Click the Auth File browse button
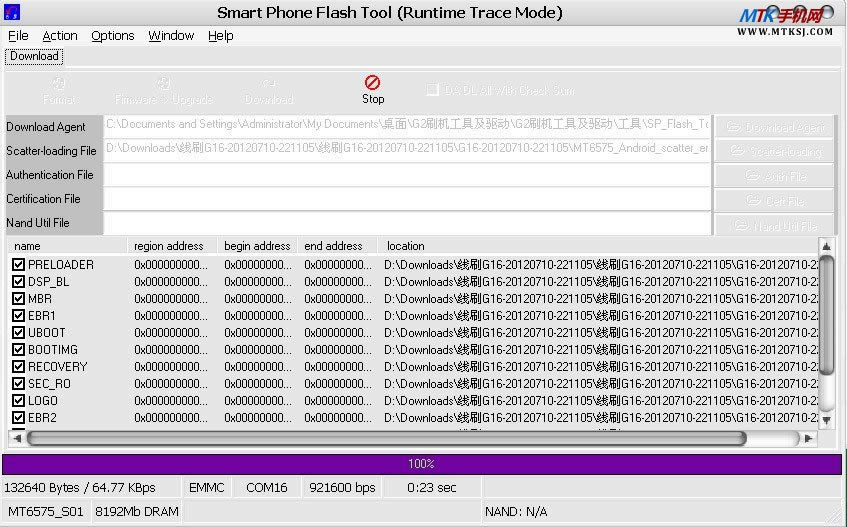 pyautogui.click(x=774, y=175)
